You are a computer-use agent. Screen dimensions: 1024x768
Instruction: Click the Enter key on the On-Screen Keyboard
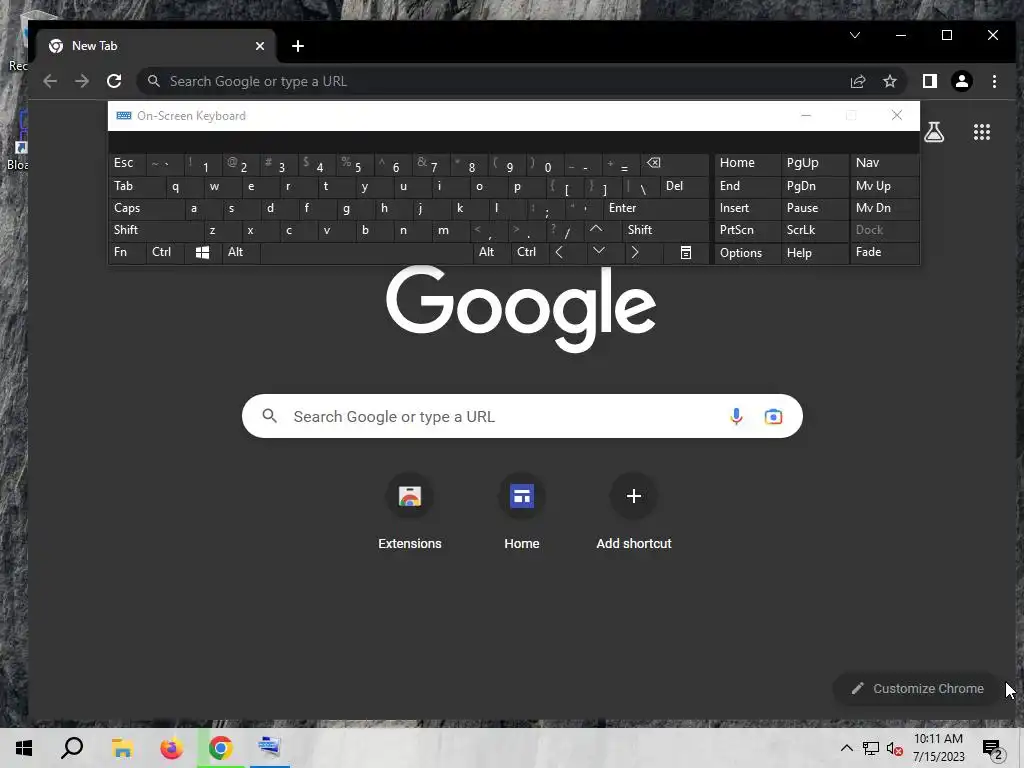[656, 208]
